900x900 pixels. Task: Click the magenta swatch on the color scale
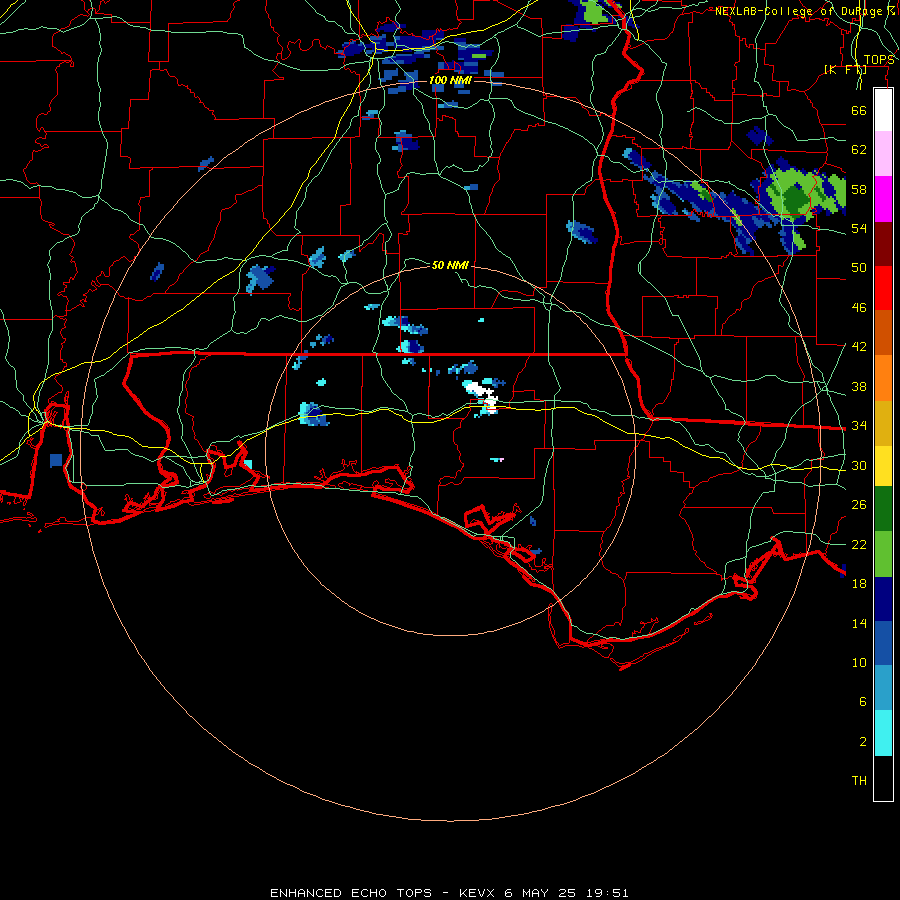[883, 199]
